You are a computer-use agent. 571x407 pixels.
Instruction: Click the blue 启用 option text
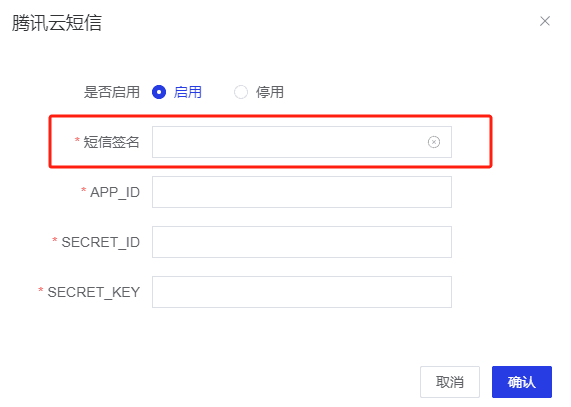tap(188, 92)
